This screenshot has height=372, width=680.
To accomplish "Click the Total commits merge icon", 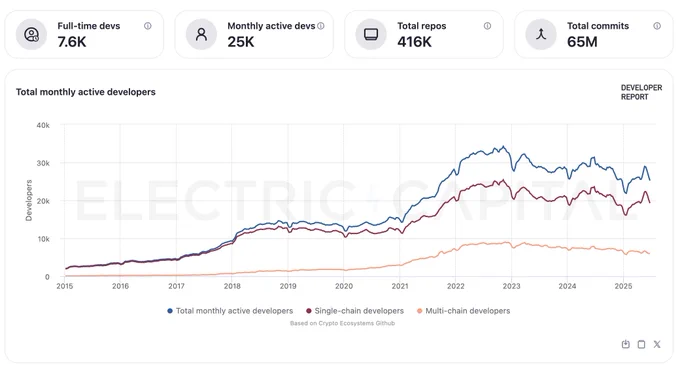I will (541, 34).
